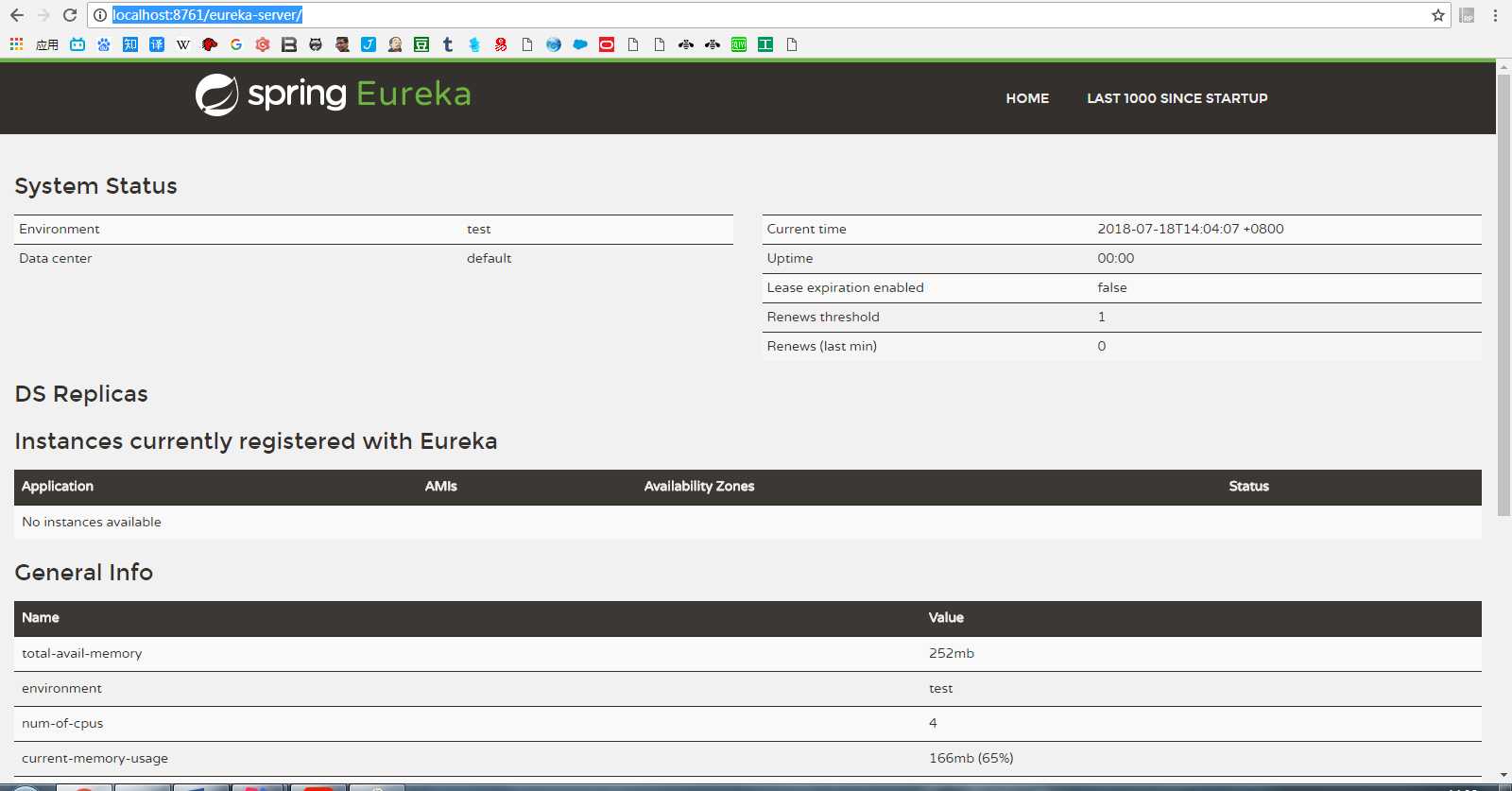This screenshot has width=1512, height=791.
Task: Click the DS Replicas heading
Action: point(81,394)
